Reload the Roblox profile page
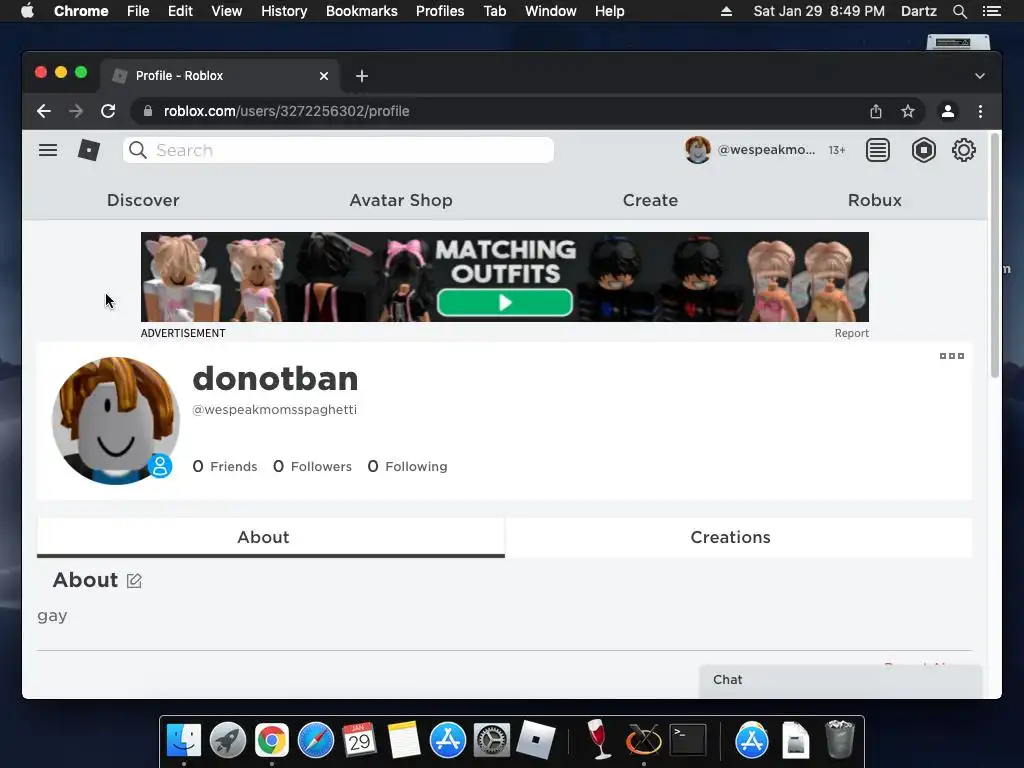Image resolution: width=1024 pixels, height=768 pixels. [x=108, y=111]
